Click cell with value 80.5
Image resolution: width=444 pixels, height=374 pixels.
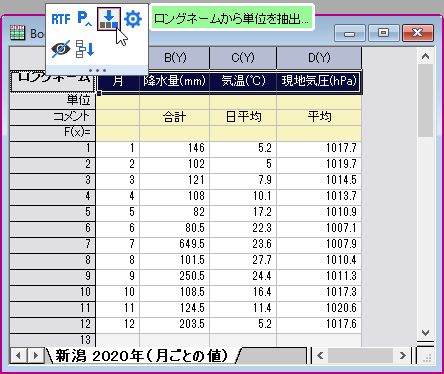[174, 228]
